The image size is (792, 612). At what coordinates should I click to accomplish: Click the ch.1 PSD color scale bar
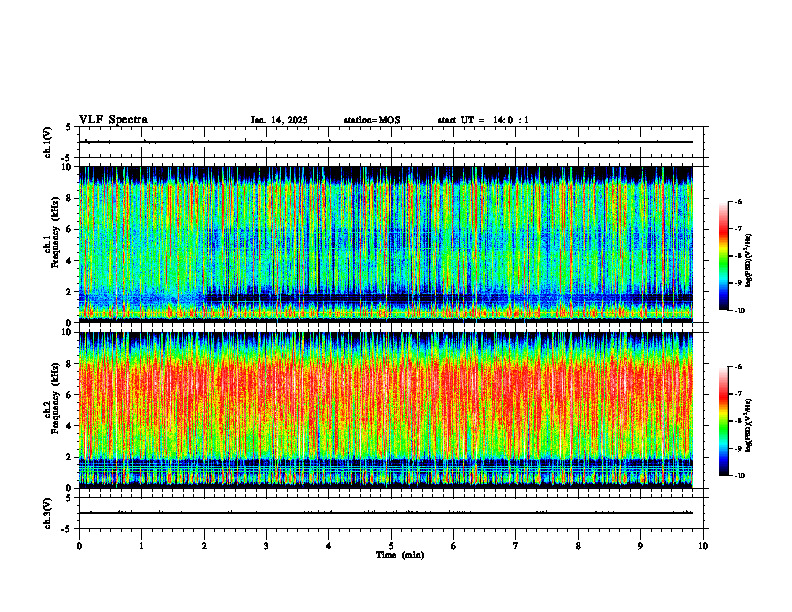coord(724,256)
